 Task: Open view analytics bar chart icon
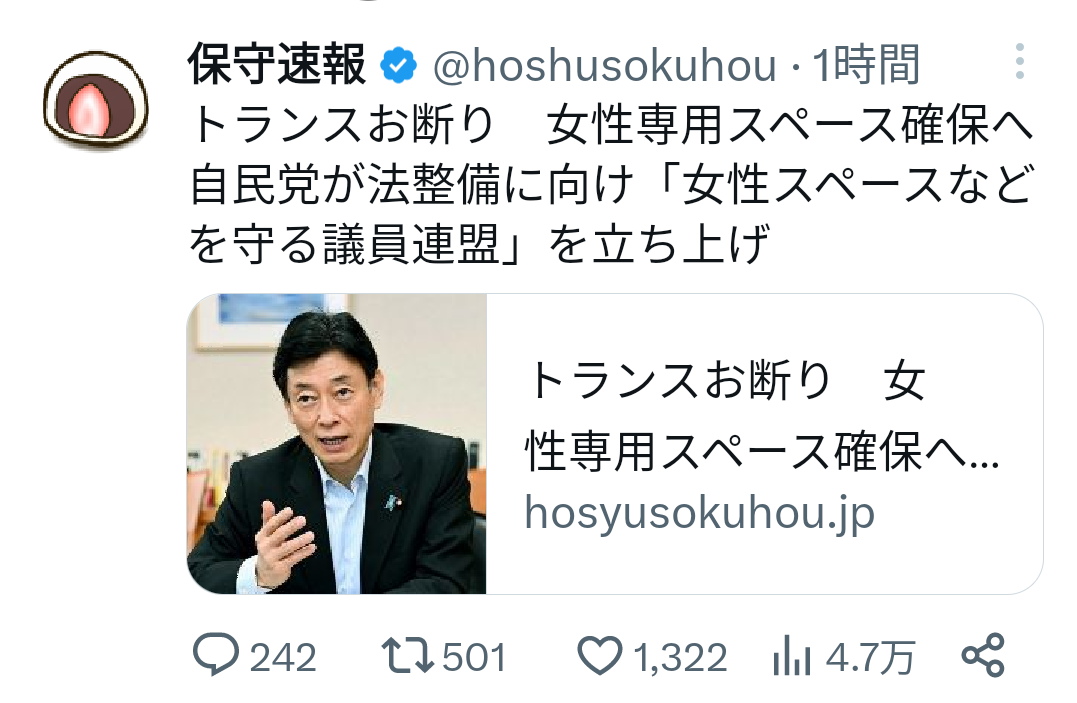point(792,655)
